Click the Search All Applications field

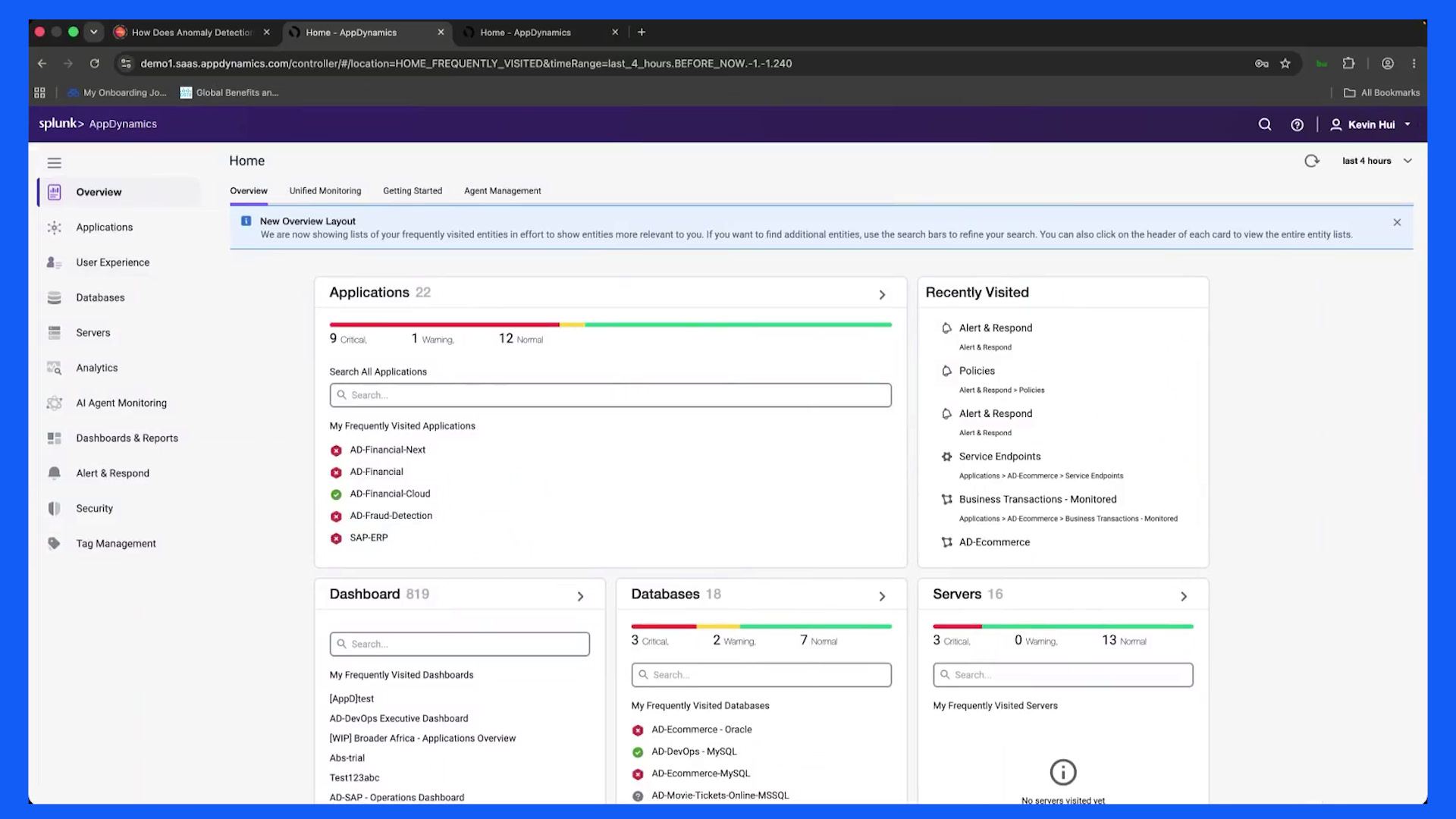610,395
